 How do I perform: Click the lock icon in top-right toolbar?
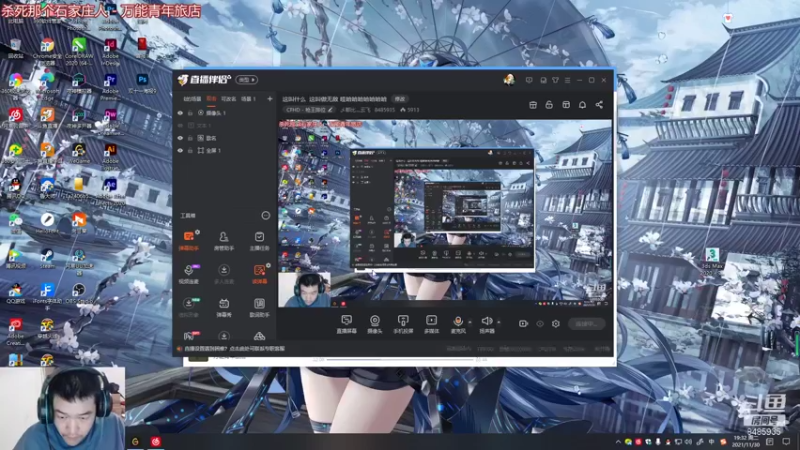coord(549,105)
